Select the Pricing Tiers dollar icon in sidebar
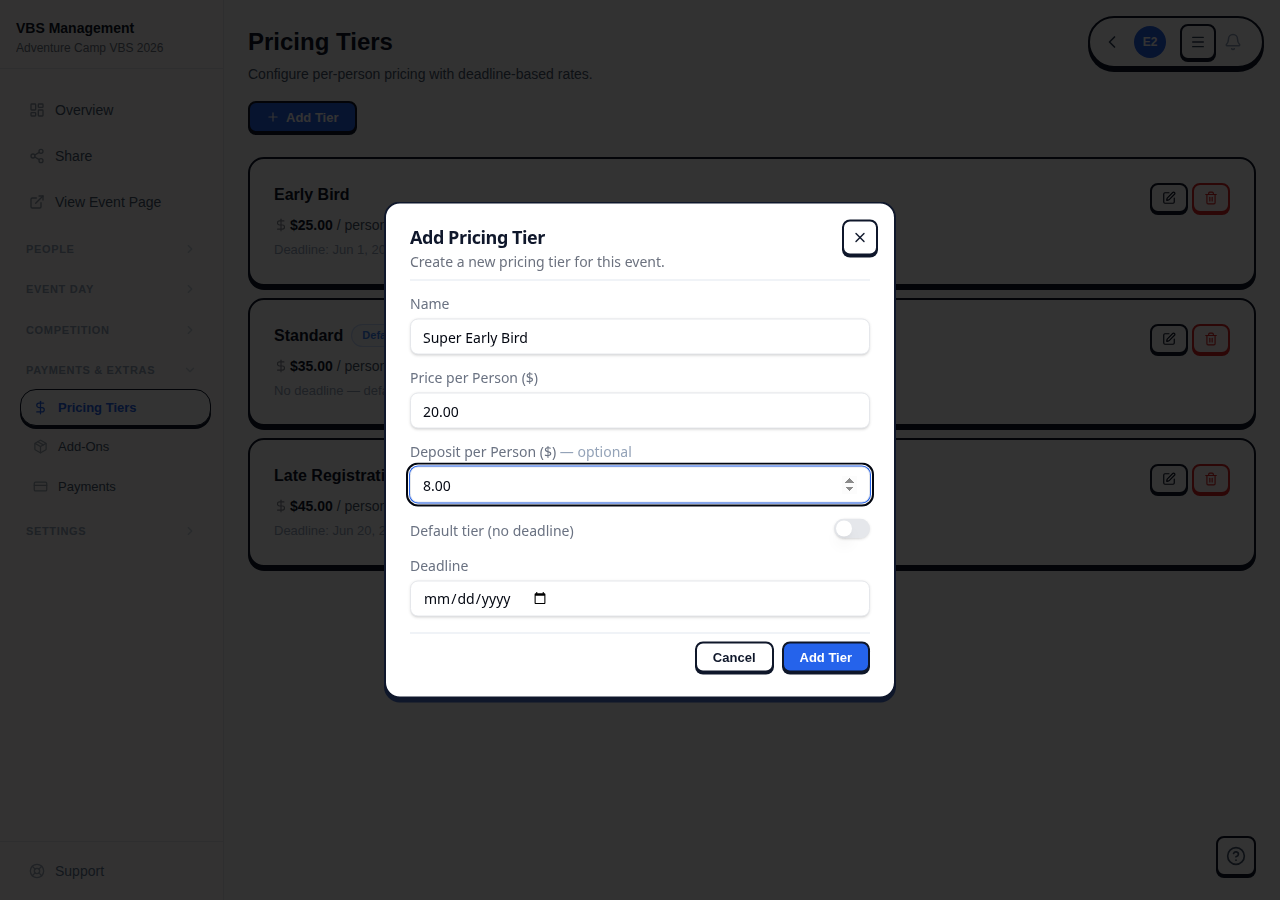The width and height of the screenshot is (1280, 900). pyautogui.click(x=40, y=408)
